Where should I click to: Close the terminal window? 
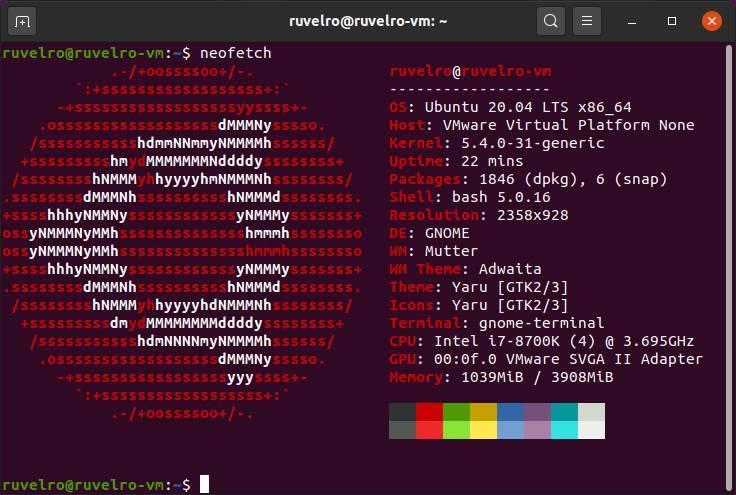tap(712, 21)
